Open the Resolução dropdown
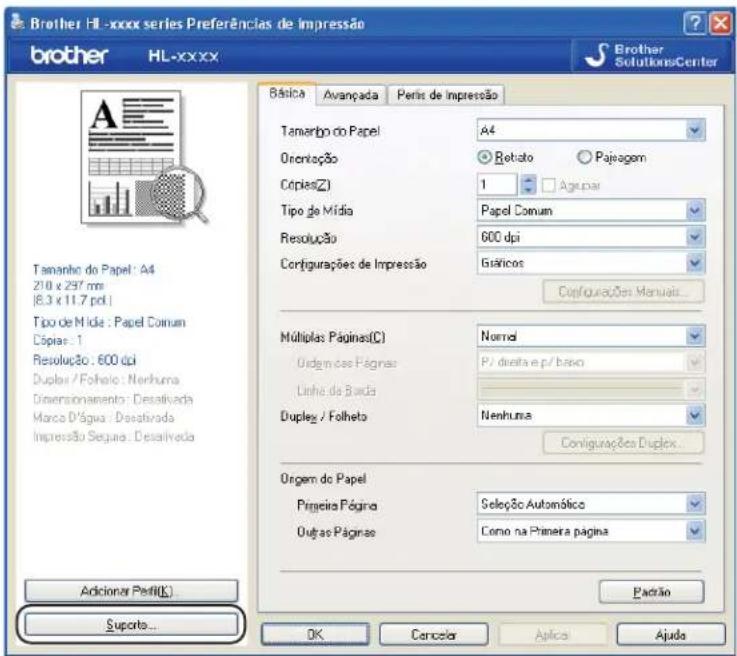 [591, 237]
